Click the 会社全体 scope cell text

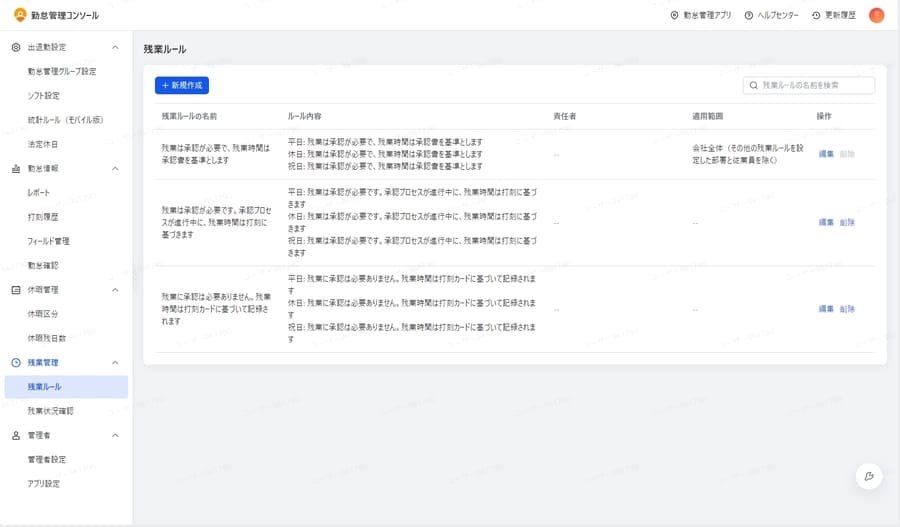pyautogui.click(x=748, y=154)
